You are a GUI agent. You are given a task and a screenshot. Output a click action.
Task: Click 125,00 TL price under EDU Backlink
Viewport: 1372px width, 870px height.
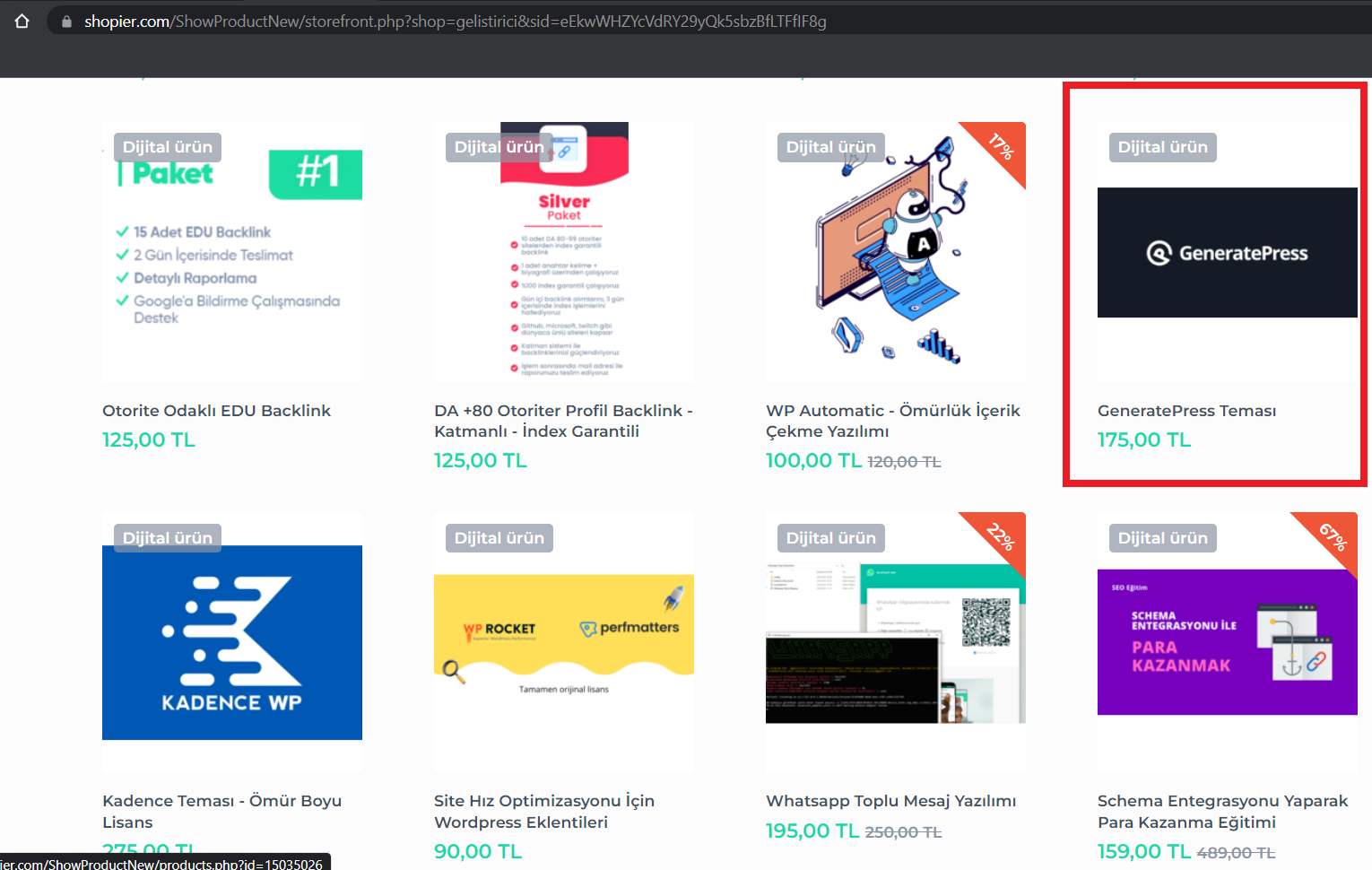click(149, 439)
